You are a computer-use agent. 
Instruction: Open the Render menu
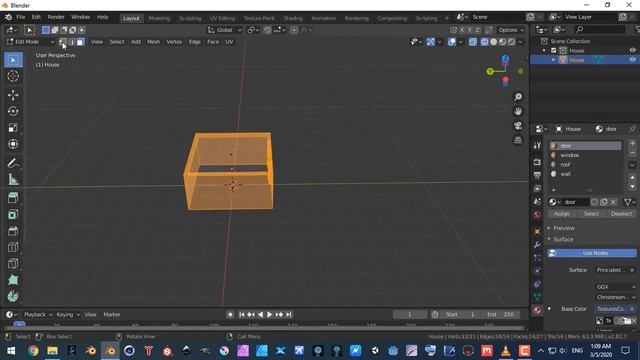[x=56, y=17]
